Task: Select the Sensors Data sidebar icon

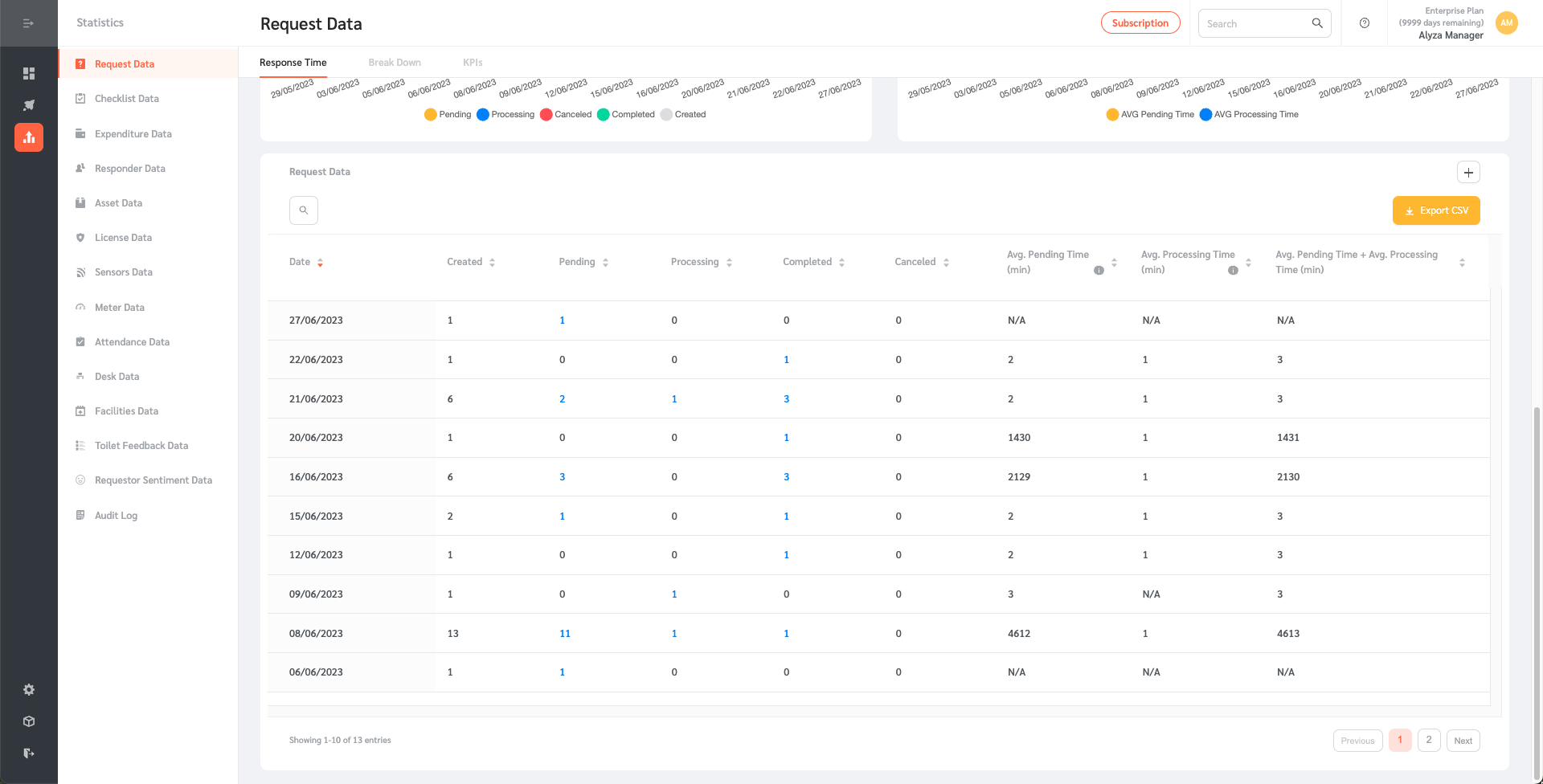Action: tap(80, 272)
